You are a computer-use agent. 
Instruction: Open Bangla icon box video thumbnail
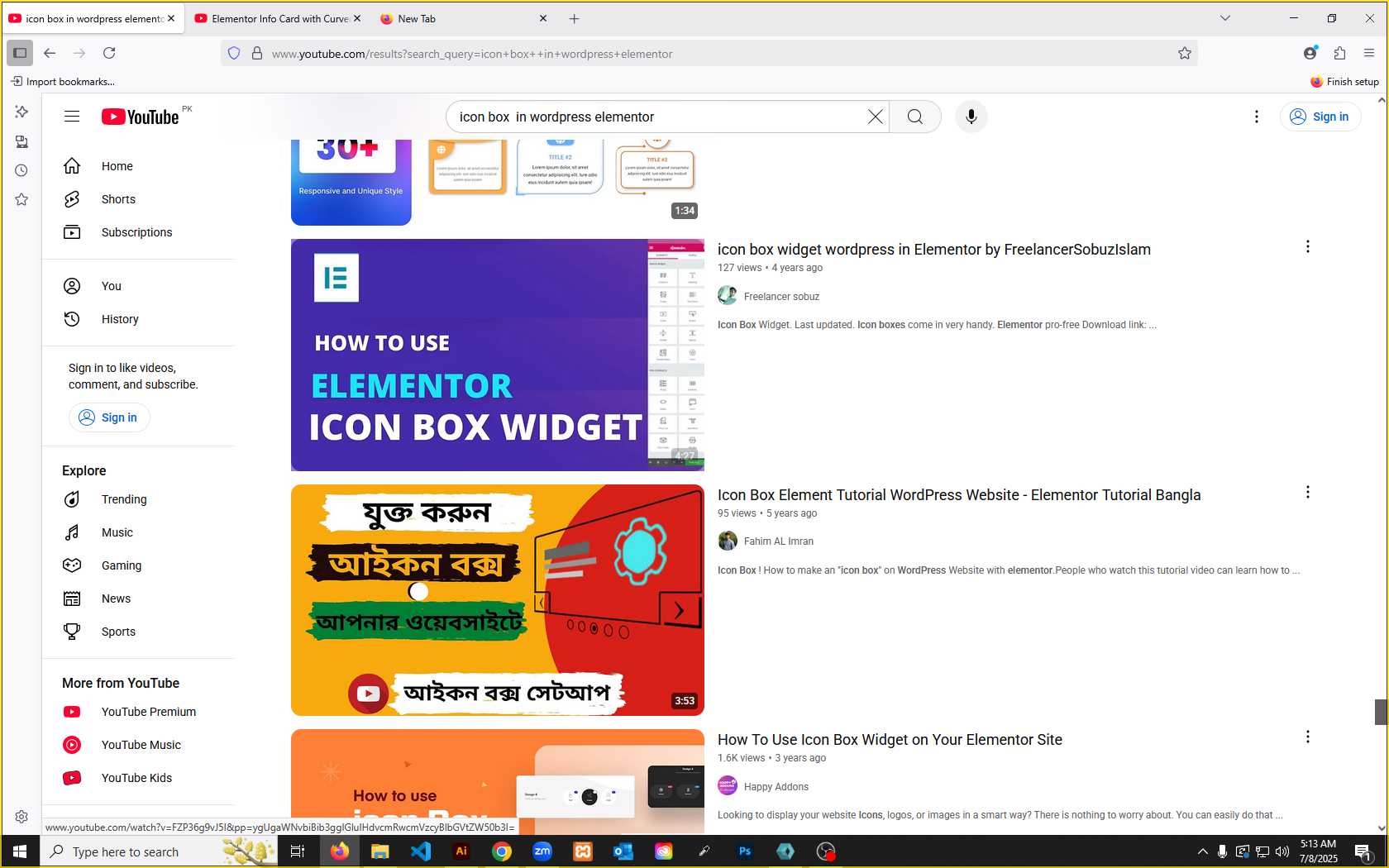point(498,600)
